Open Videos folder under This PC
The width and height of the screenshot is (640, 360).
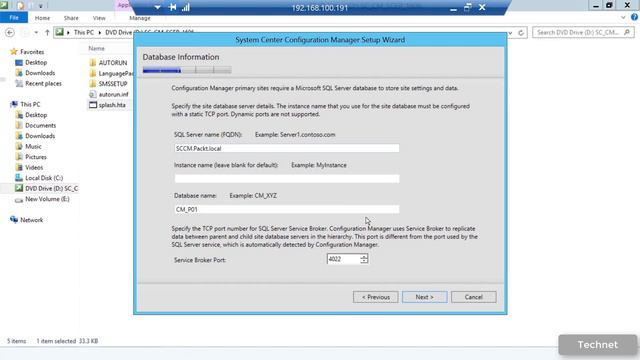pyautogui.click(x=34, y=167)
